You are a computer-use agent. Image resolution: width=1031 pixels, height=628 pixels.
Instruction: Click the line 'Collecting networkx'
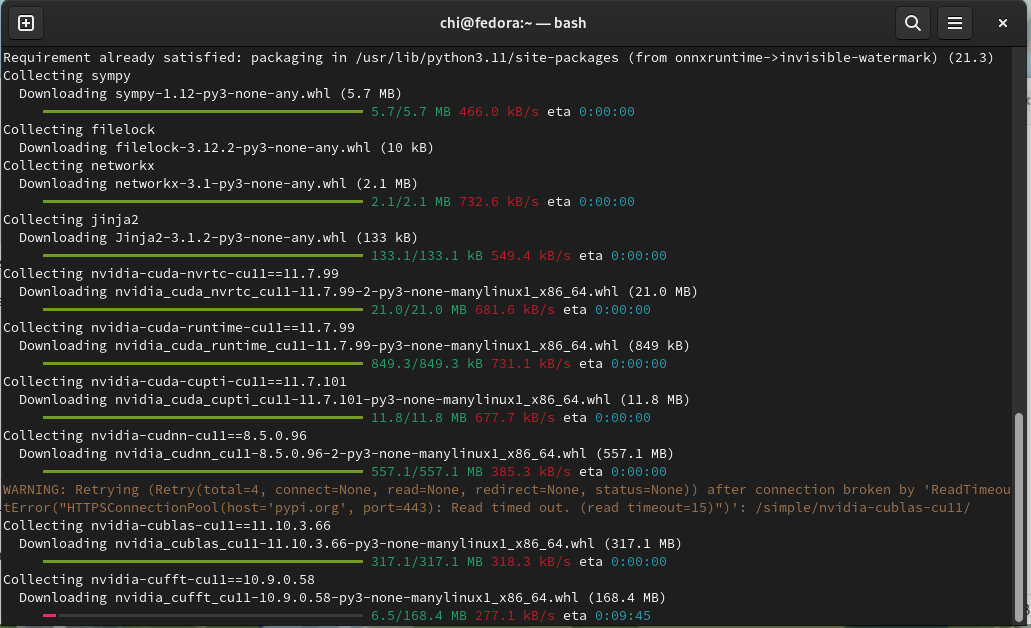point(79,166)
